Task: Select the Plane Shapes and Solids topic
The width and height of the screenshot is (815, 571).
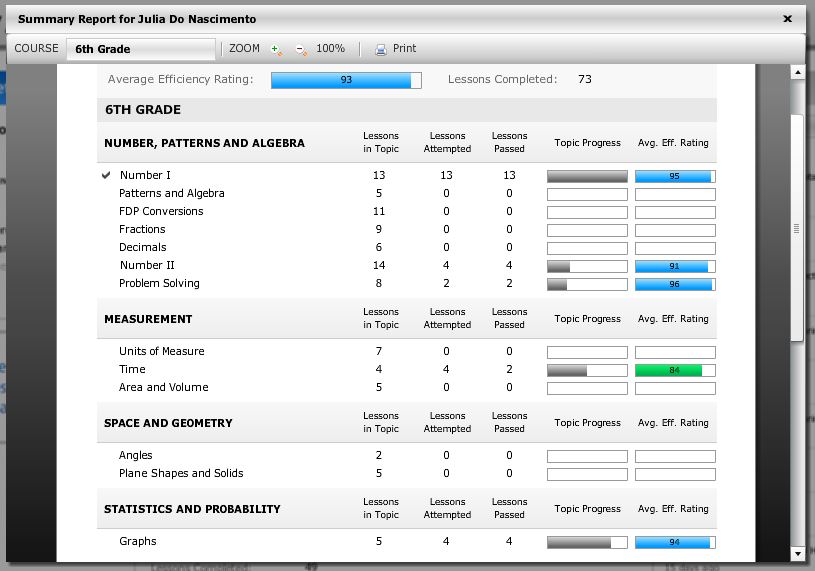Action: [181, 473]
